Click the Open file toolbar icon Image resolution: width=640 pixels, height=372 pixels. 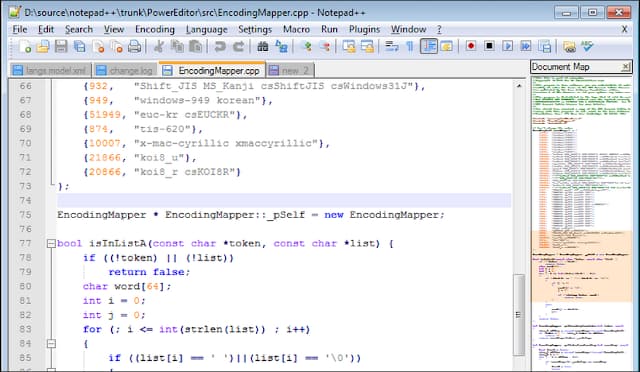point(43,47)
